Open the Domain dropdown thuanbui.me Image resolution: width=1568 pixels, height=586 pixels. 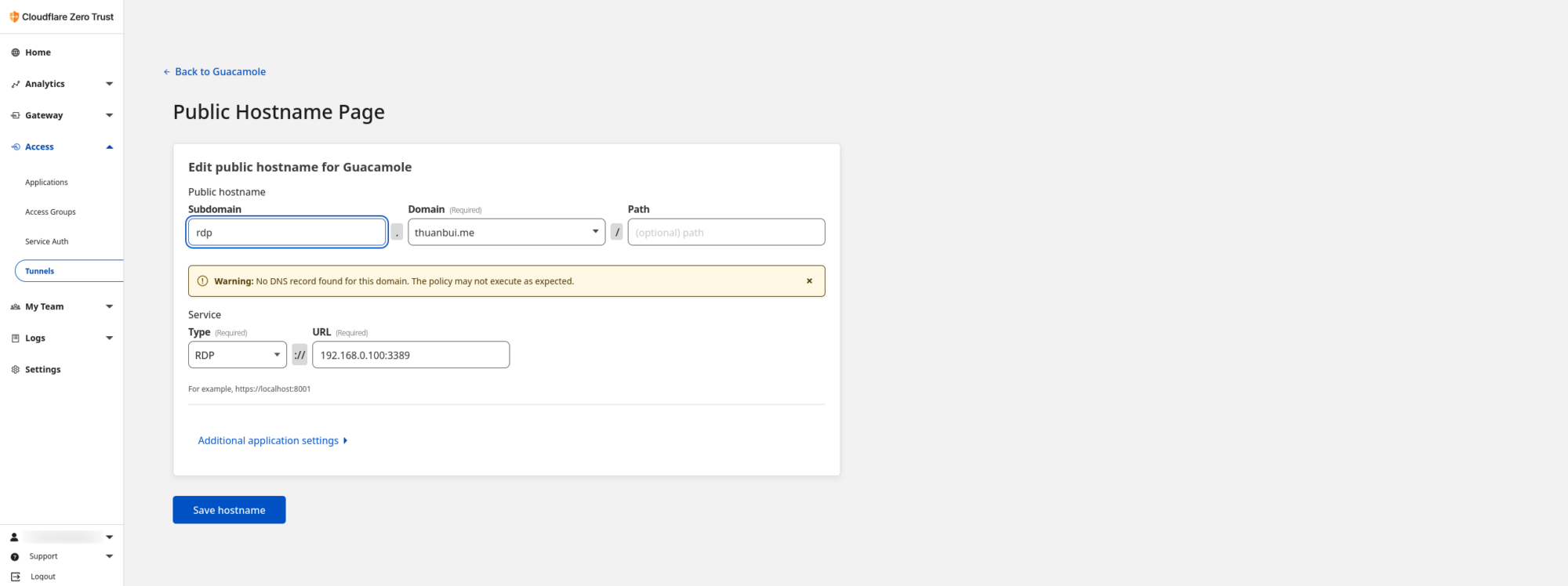(506, 233)
